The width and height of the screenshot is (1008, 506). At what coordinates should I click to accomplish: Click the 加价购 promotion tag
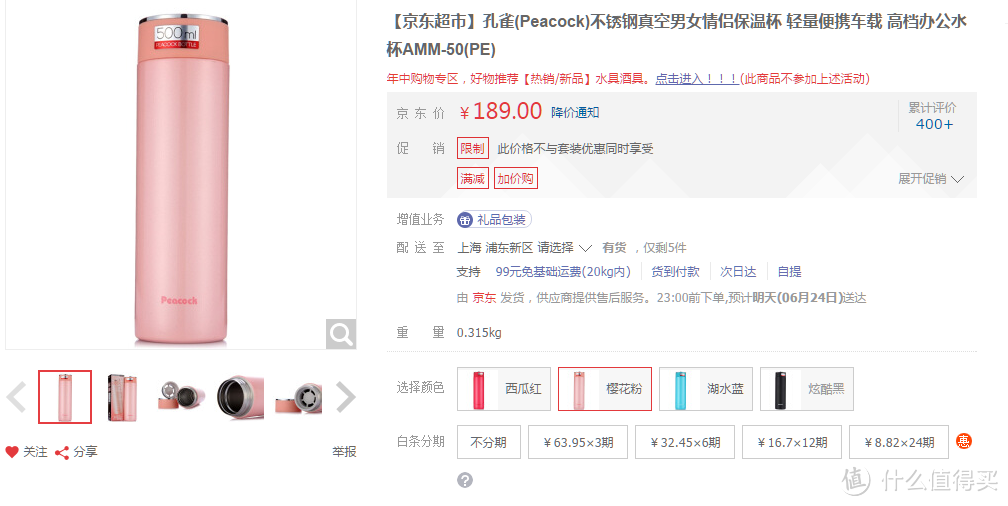516,178
